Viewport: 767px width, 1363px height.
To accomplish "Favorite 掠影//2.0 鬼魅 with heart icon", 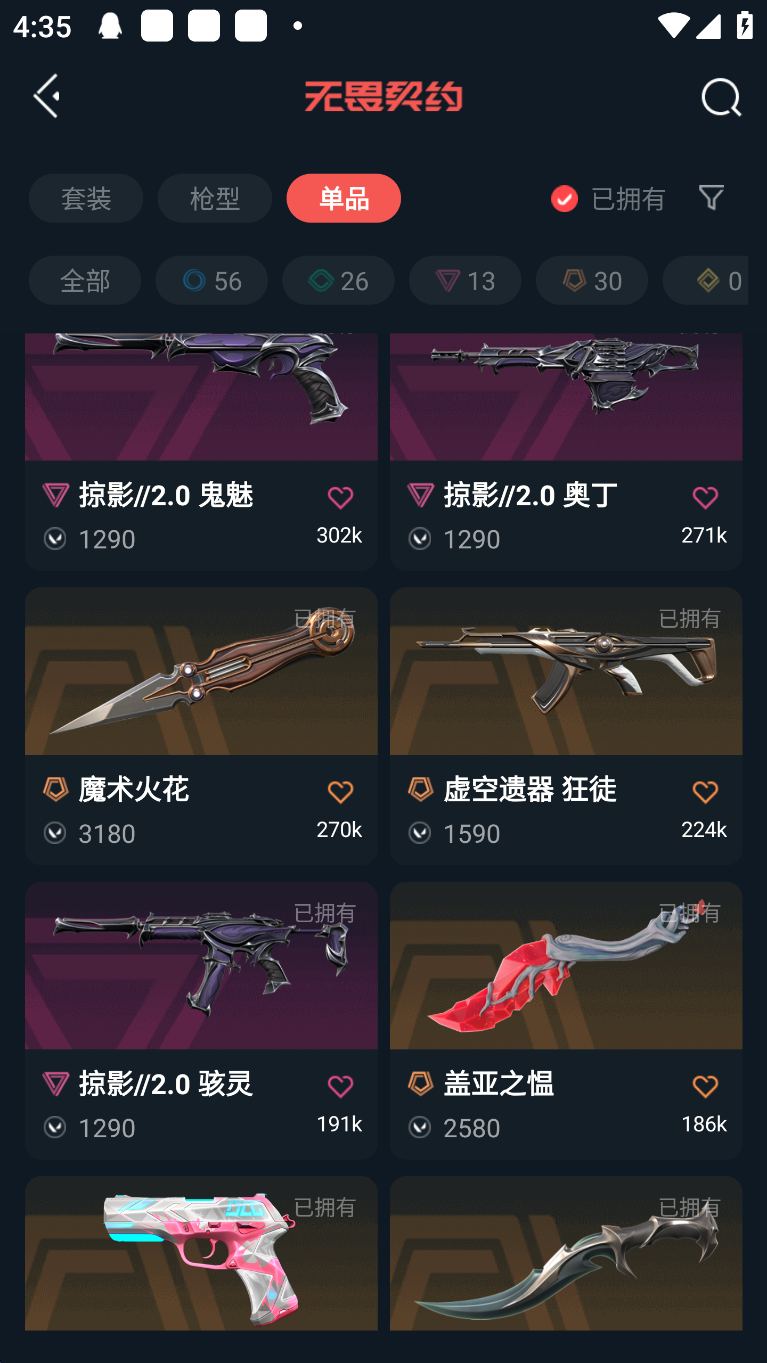I will [x=340, y=497].
